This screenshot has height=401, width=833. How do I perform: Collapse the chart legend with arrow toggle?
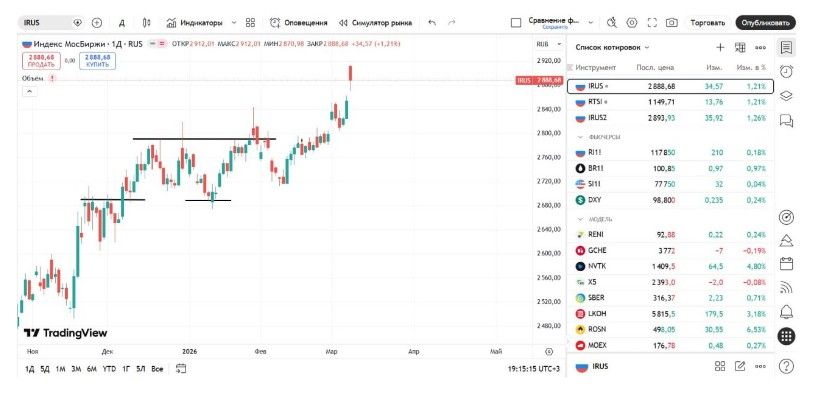click(x=29, y=91)
